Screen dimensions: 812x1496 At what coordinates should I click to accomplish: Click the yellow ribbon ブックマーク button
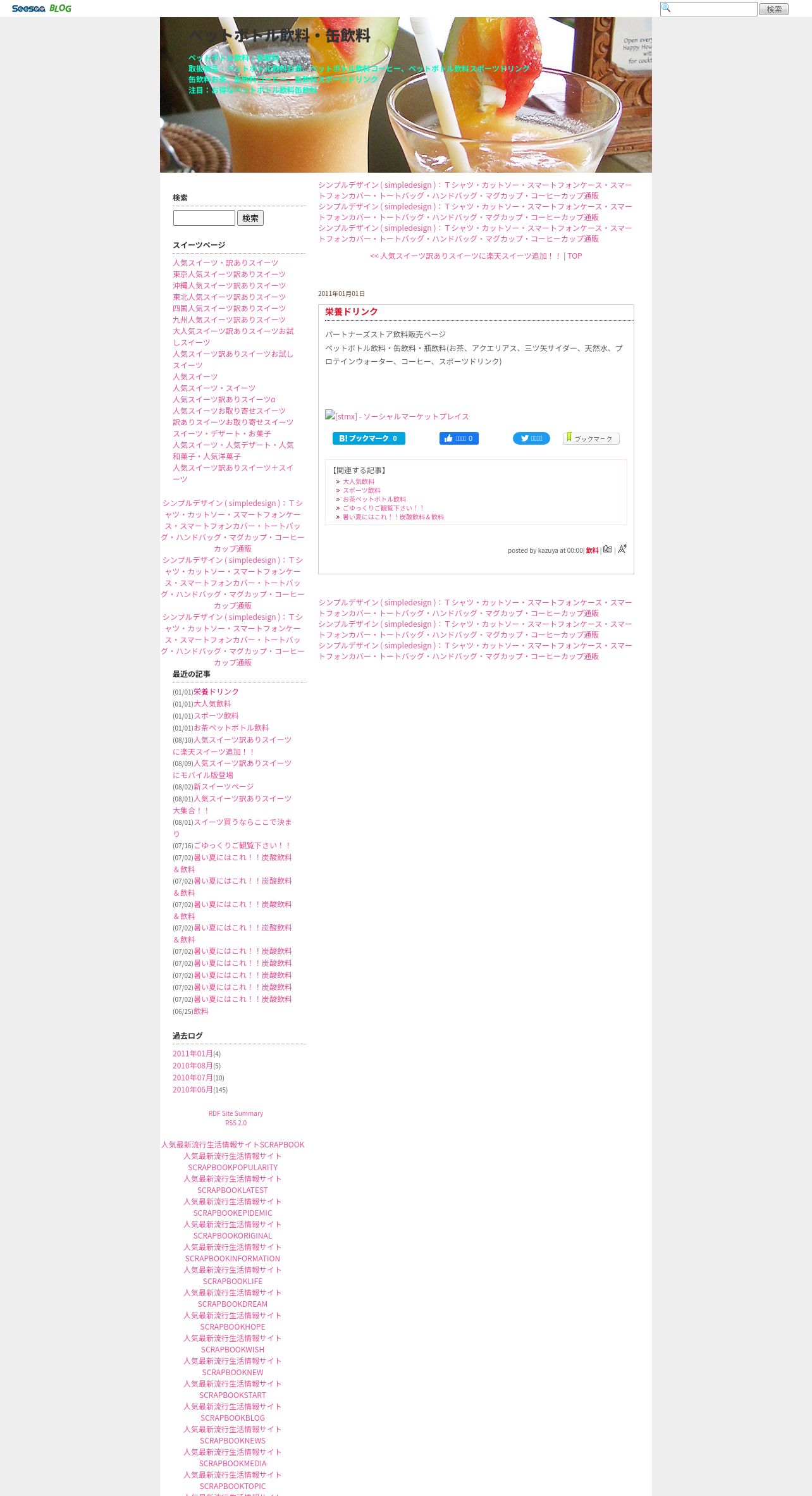pyautogui.click(x=591, y=438)
